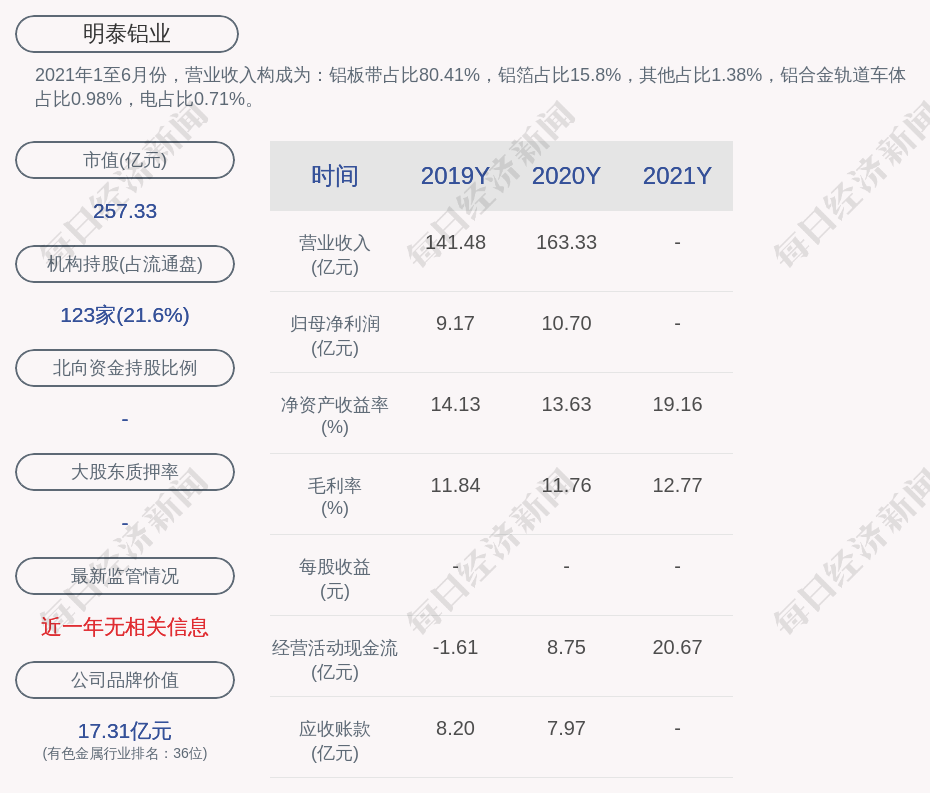This screenshot has width=930, height=793.
Task: Select the 毛利率 row label
Action: (334, 486)
